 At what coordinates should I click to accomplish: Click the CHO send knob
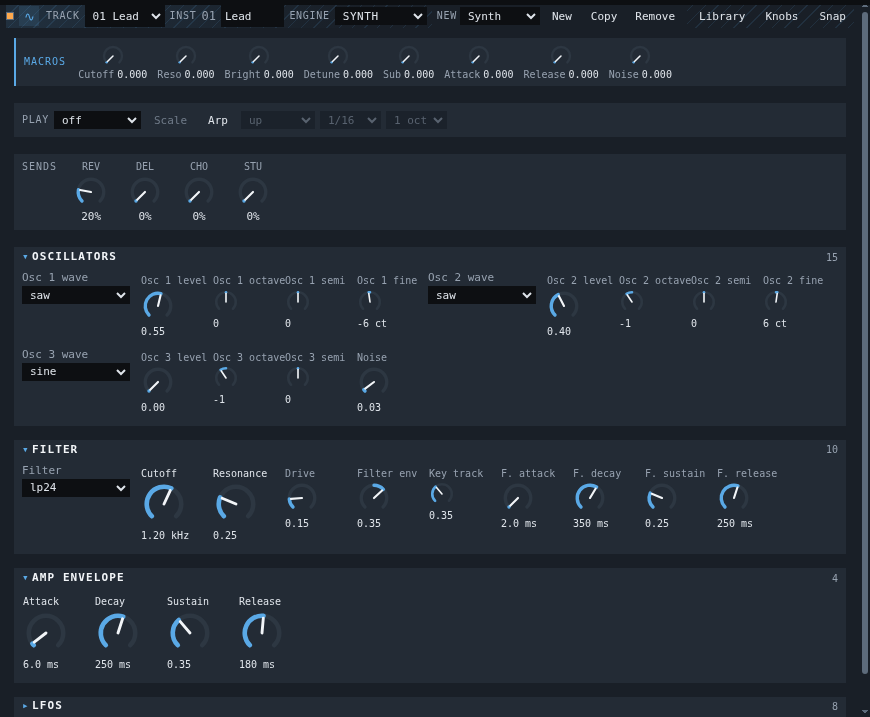tap(199, 193)
